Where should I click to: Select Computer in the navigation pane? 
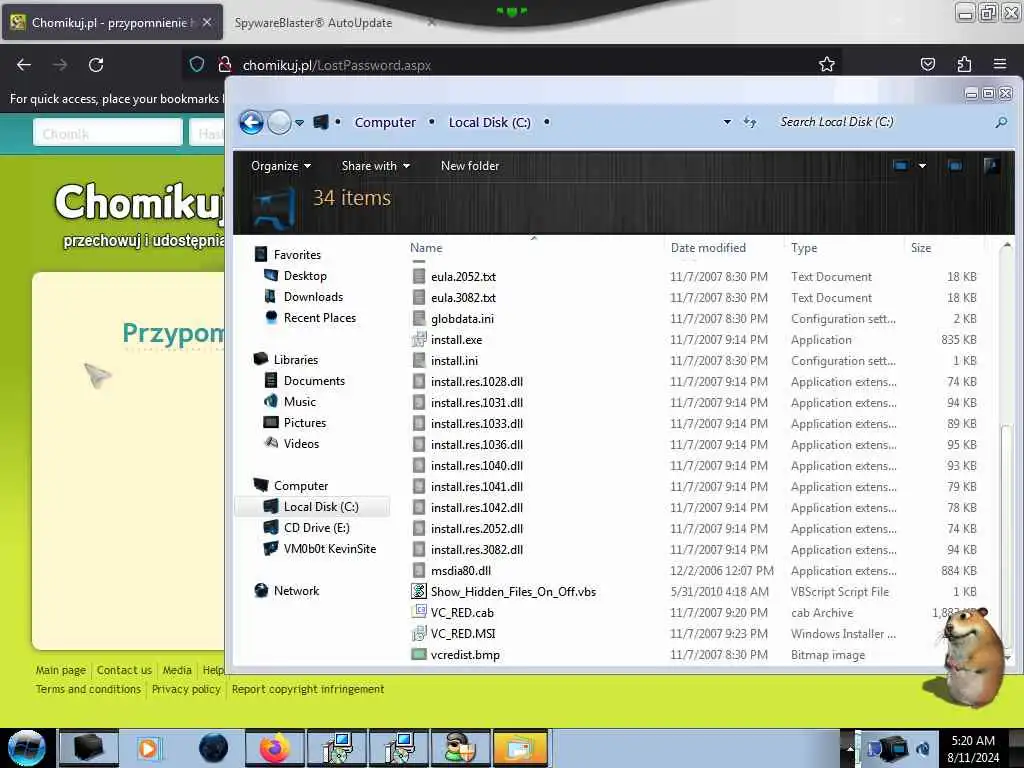coord(300,485)
